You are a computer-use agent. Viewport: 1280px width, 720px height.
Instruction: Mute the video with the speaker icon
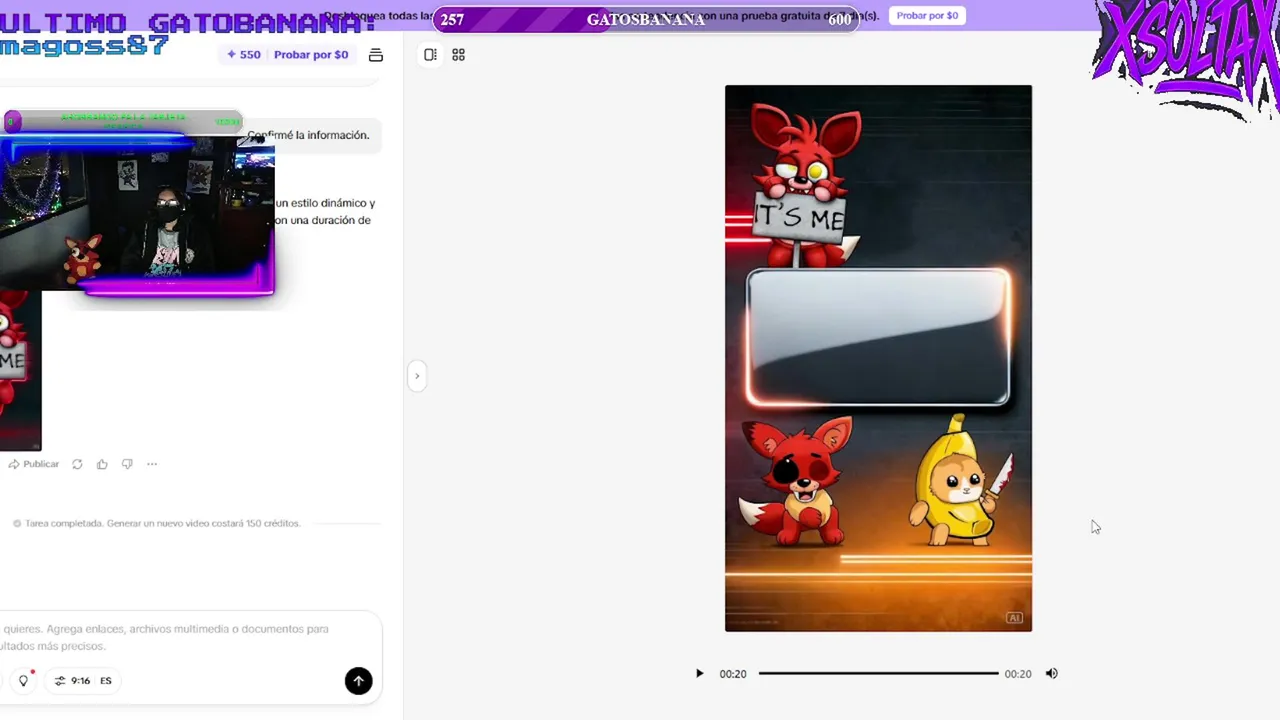1051,674
